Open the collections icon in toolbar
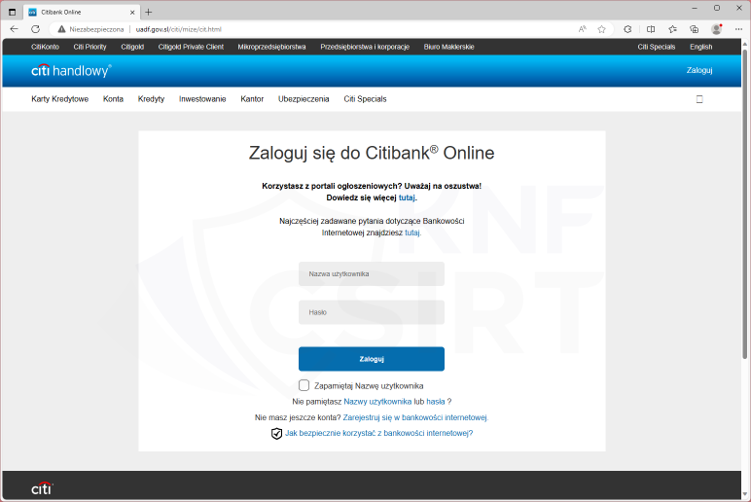751x502 pixels. click(x=694, y=29)
